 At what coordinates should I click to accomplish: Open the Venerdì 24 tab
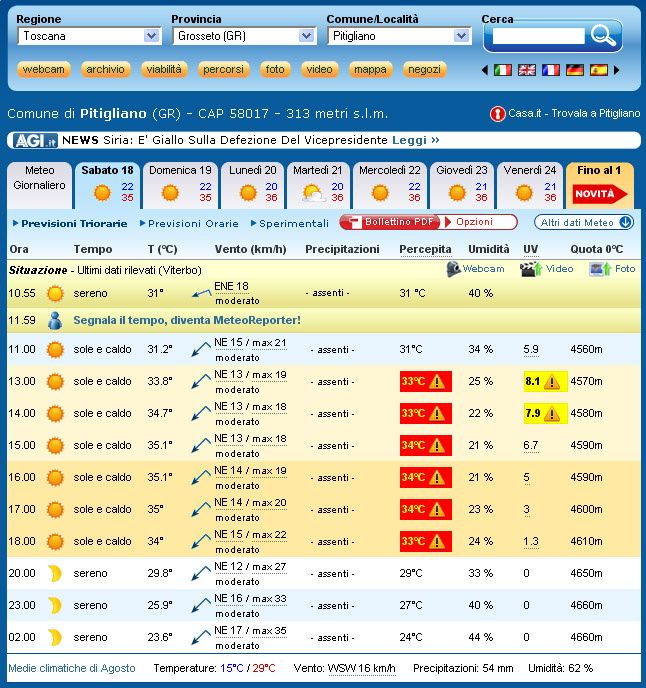530,185
